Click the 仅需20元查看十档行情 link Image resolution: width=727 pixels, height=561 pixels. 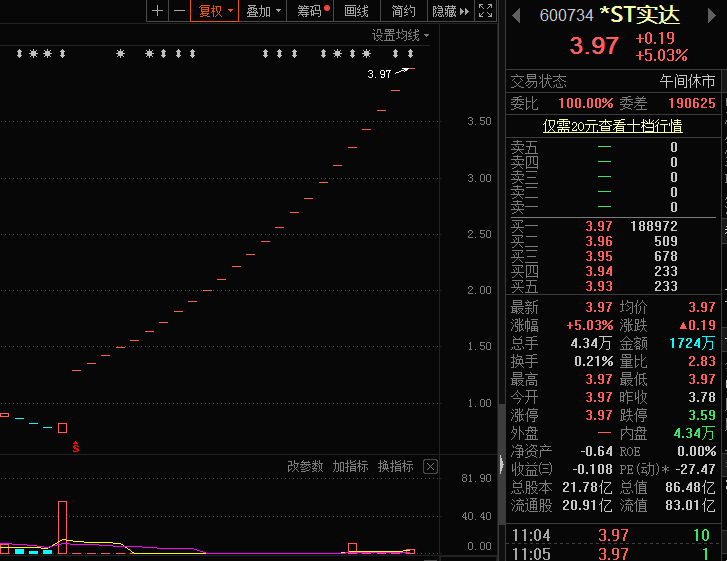612,126
